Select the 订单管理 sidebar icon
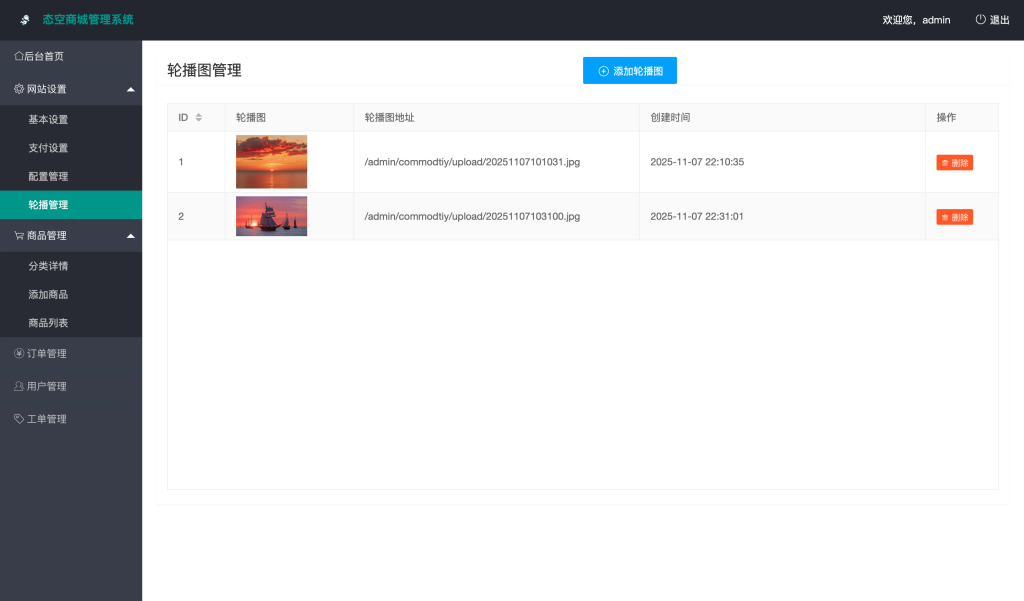Image resolution: width=1024 pixels, height=601 pixels. click(x=19, y=353)
